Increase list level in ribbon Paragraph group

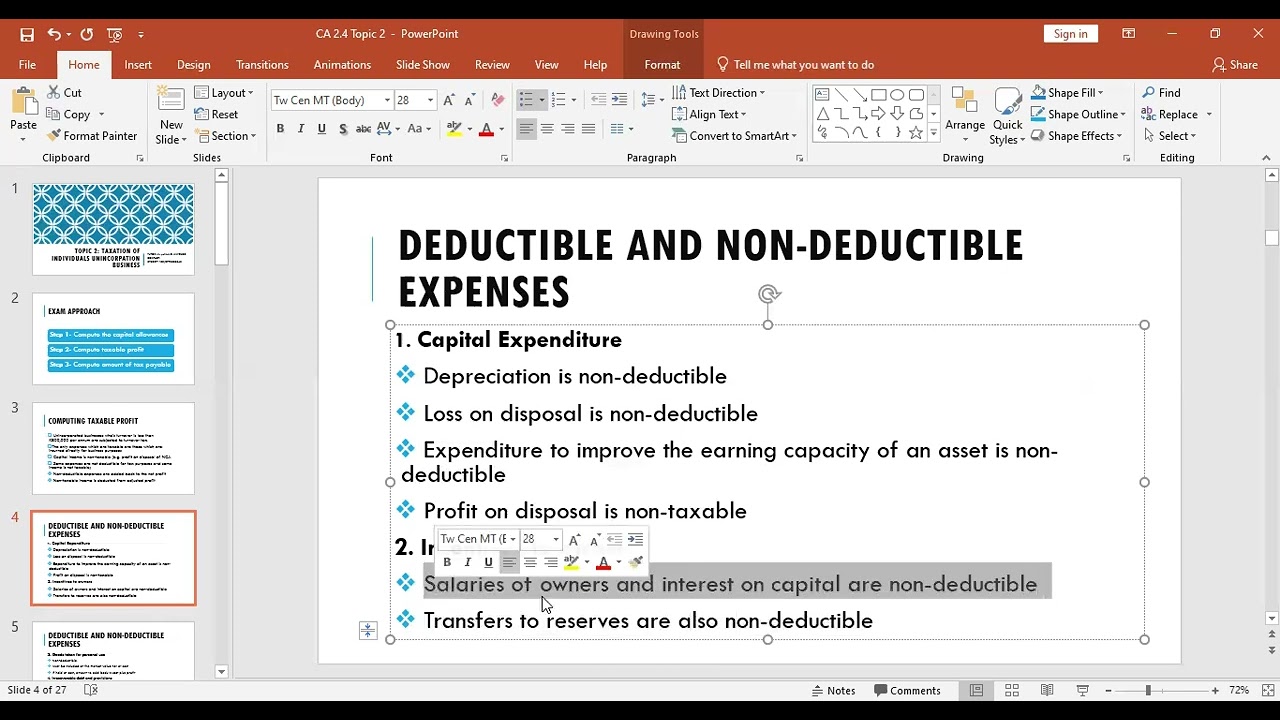point(619,100)
